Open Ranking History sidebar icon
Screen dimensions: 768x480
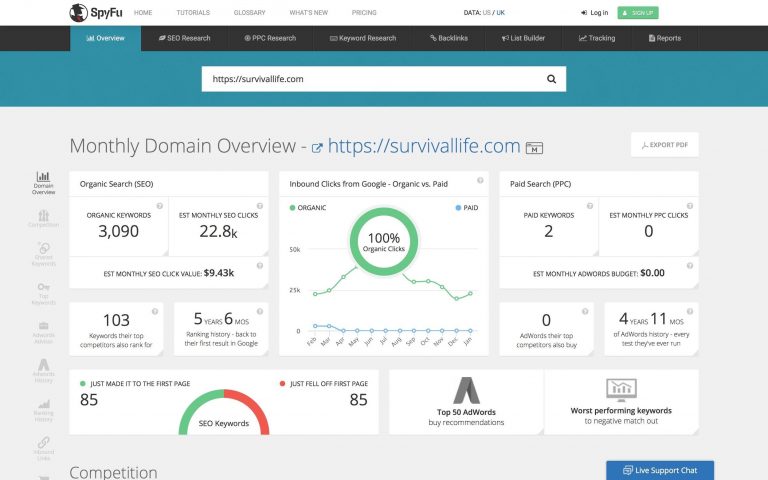[44, 409]
